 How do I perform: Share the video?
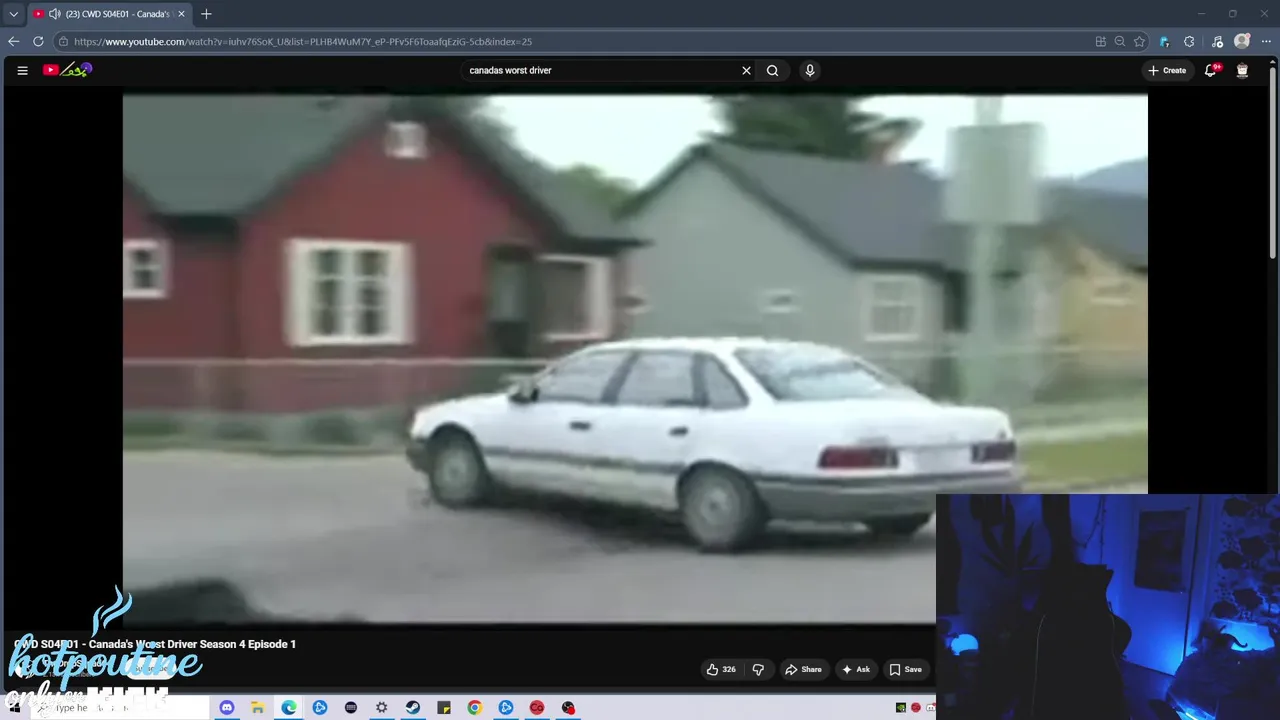804,669
